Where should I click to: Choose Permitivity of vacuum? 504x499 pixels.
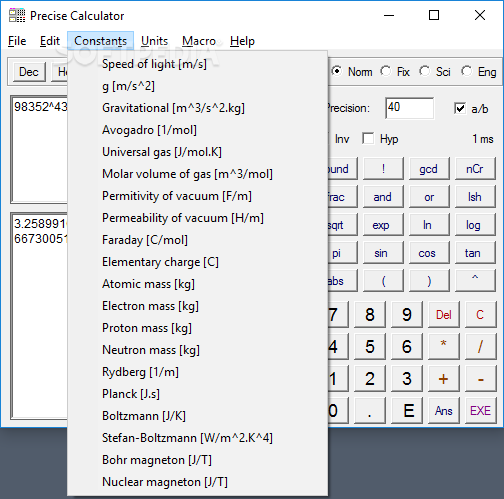[x=197, y=196]
